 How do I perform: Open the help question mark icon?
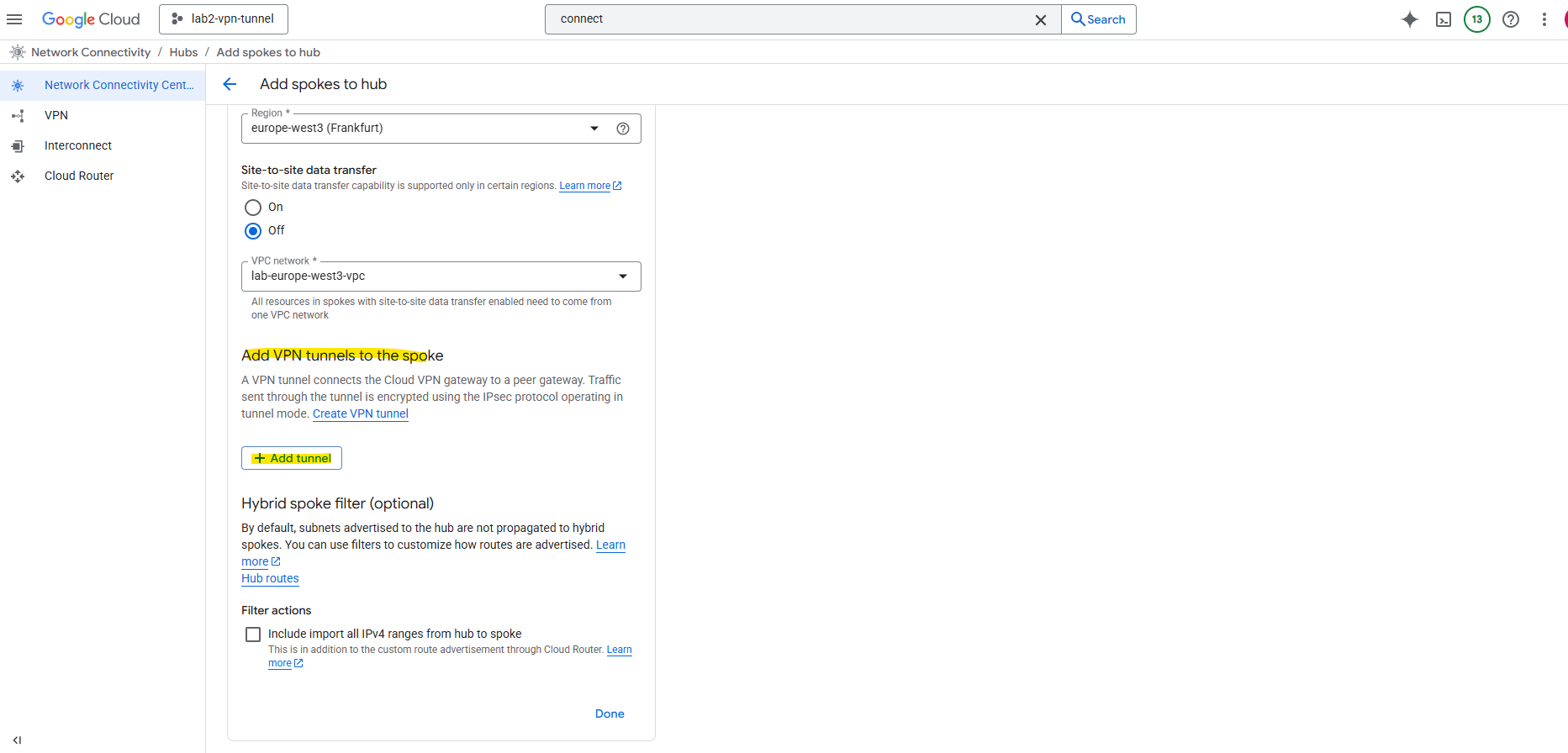[1511, 19]
